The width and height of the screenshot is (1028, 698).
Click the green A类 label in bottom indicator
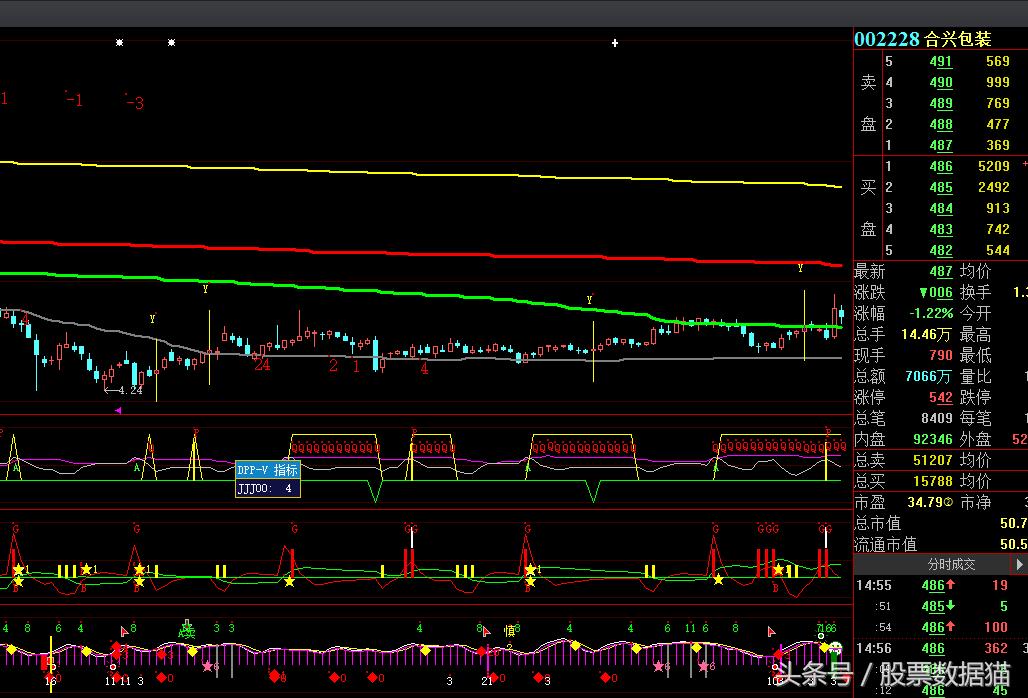pos(187,630)
